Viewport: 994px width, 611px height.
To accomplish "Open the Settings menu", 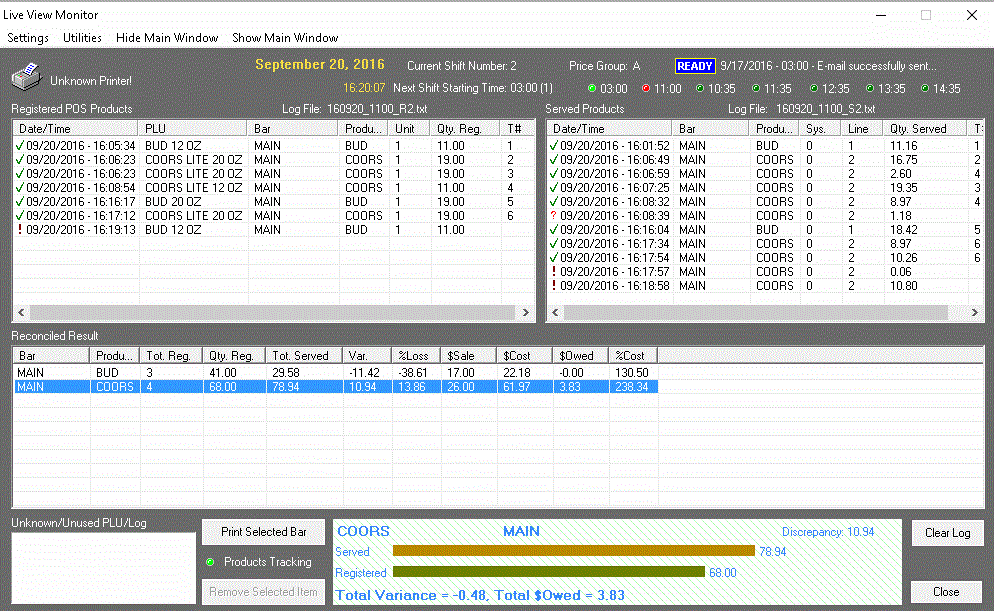I will [28, 38].
